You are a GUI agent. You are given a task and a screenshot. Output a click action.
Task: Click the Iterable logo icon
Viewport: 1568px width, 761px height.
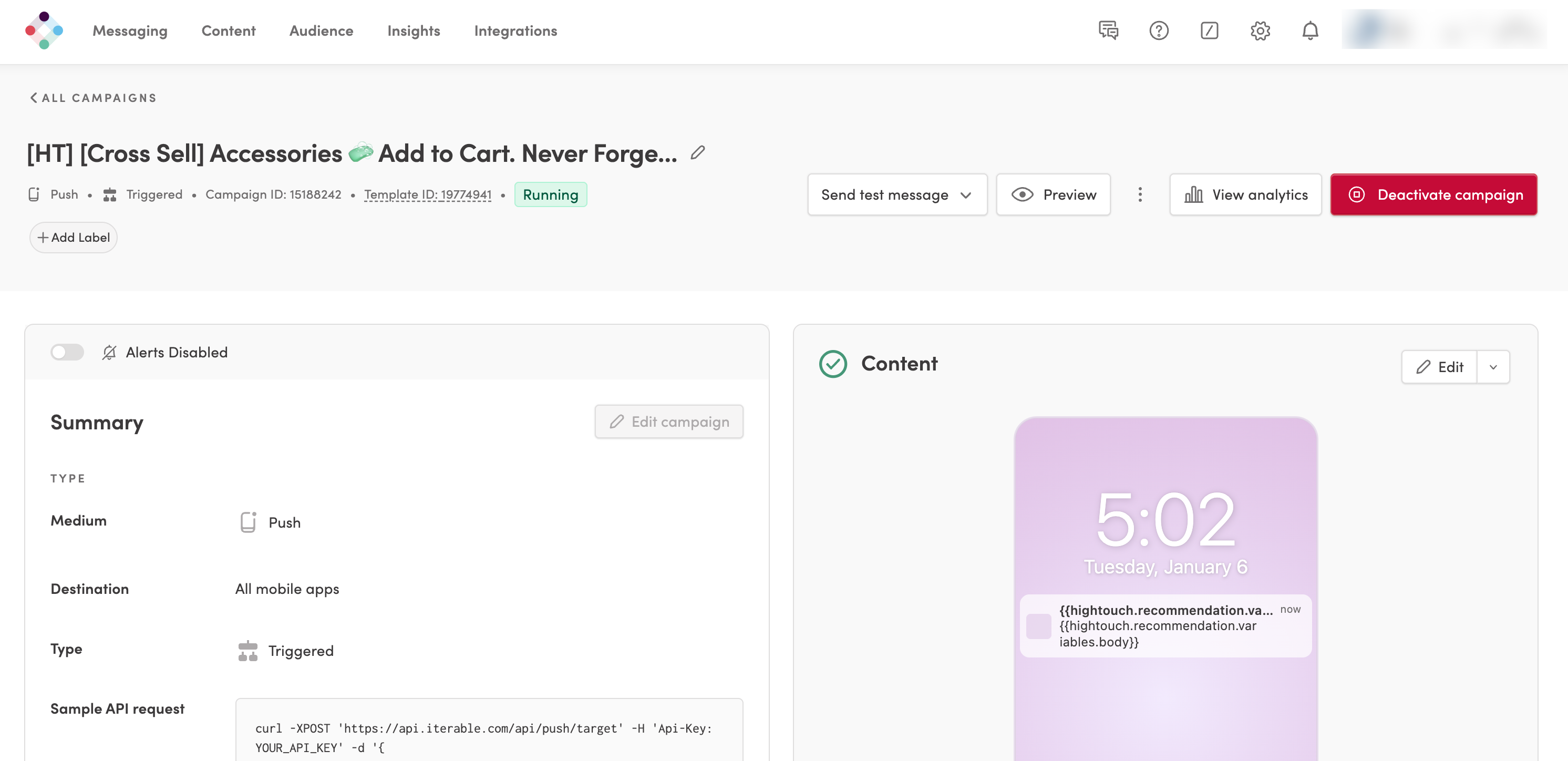pyautogui.click(x=44, y=30)
